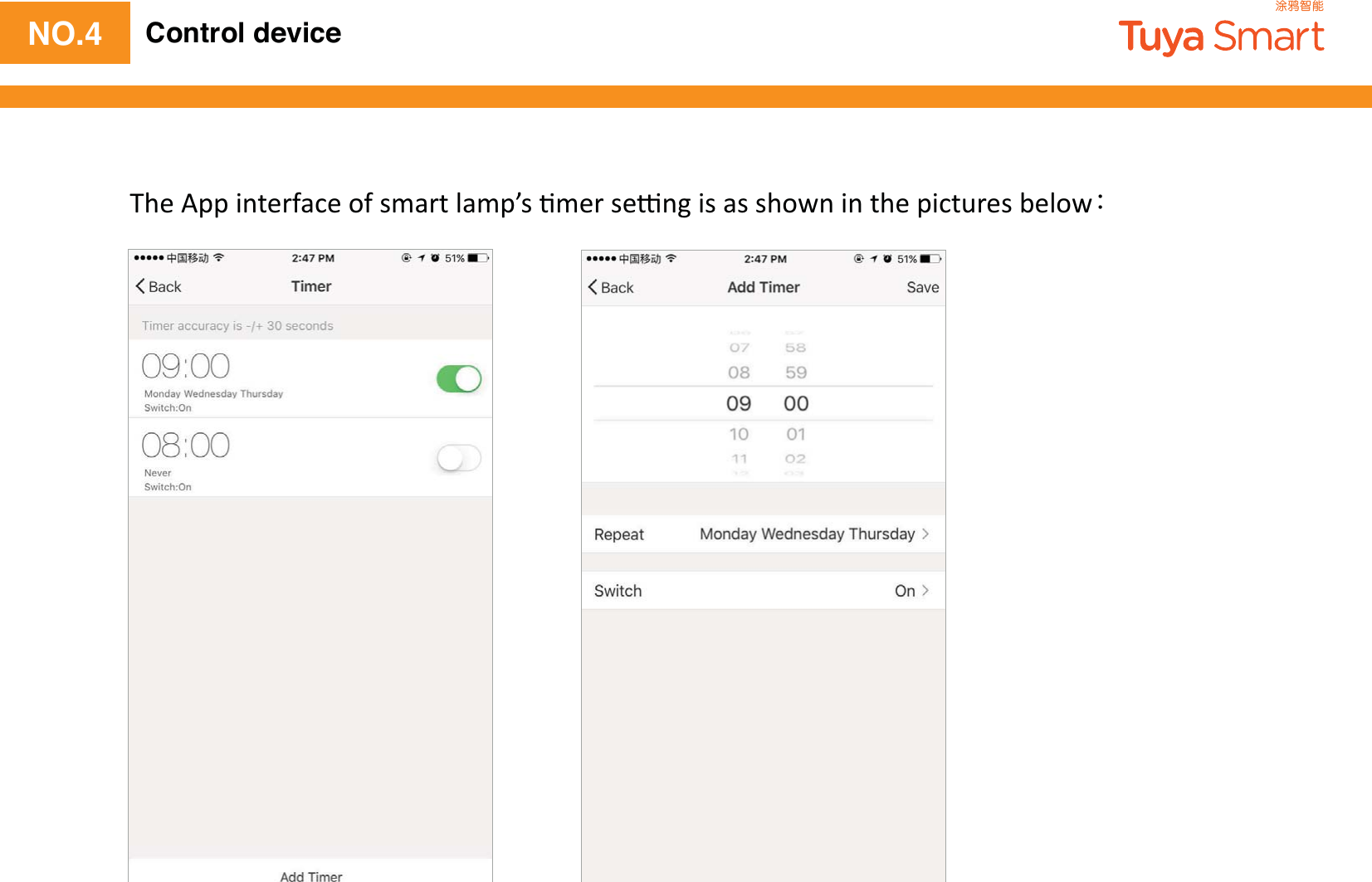Save the new timer
This screenshot has width=1372, height=882.
coord(922,287)
